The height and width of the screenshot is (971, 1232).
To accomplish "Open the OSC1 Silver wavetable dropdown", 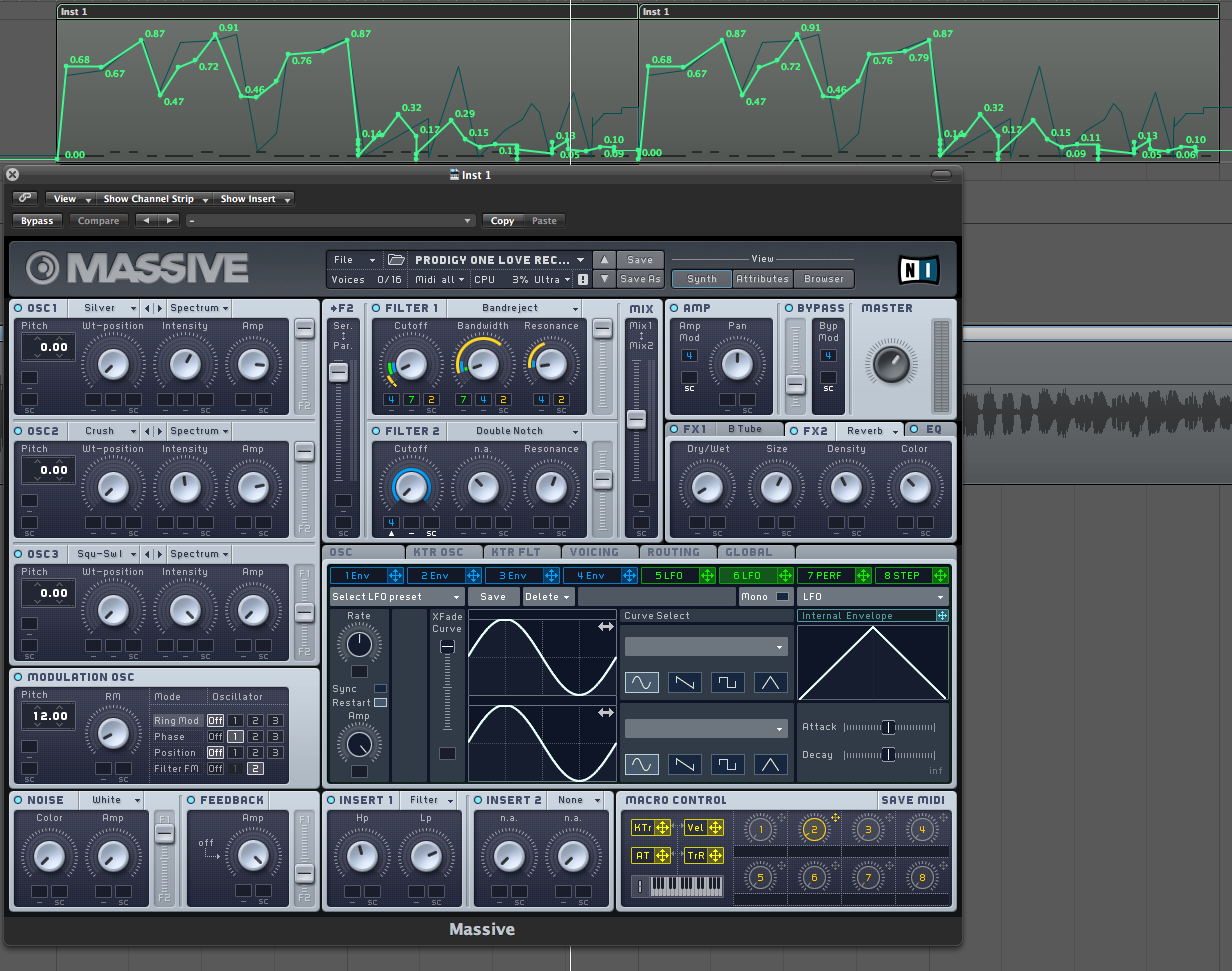I will point(104,308).
